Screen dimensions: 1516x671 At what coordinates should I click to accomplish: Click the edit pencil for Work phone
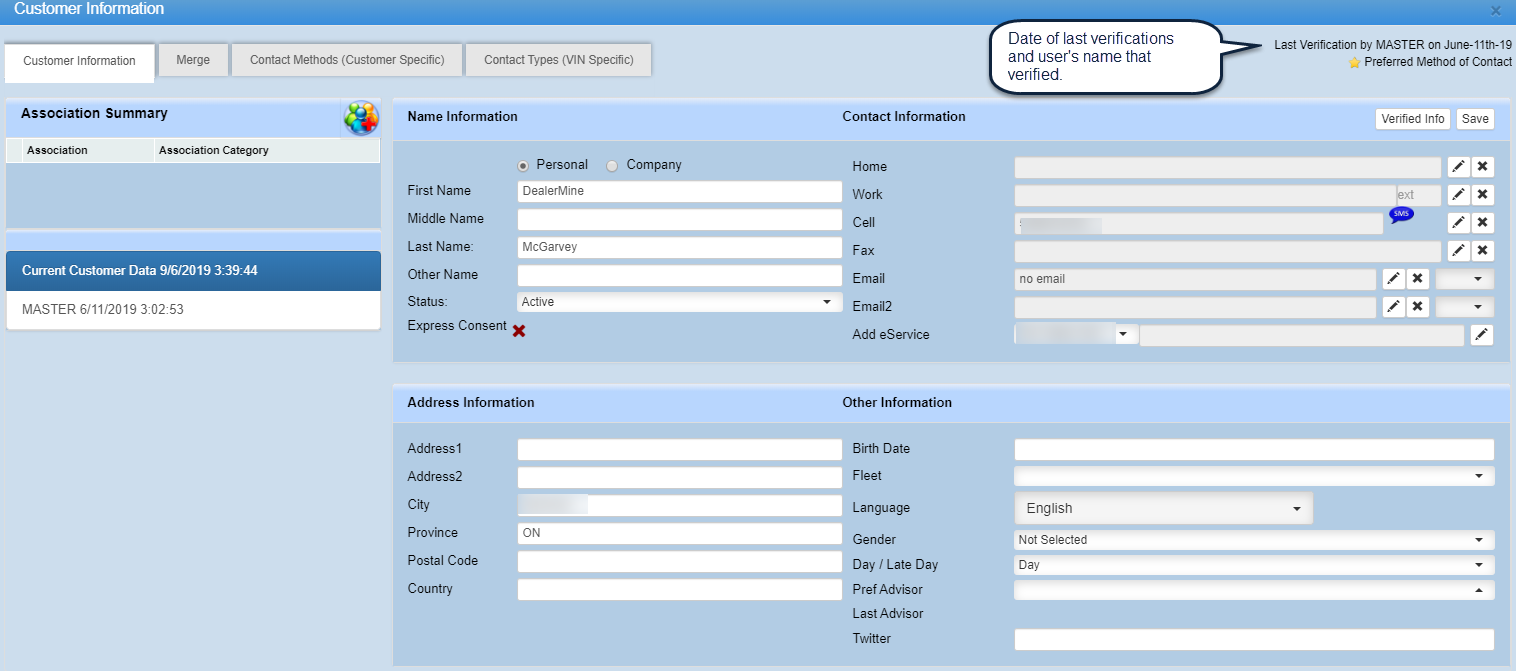click(1458, 195)
